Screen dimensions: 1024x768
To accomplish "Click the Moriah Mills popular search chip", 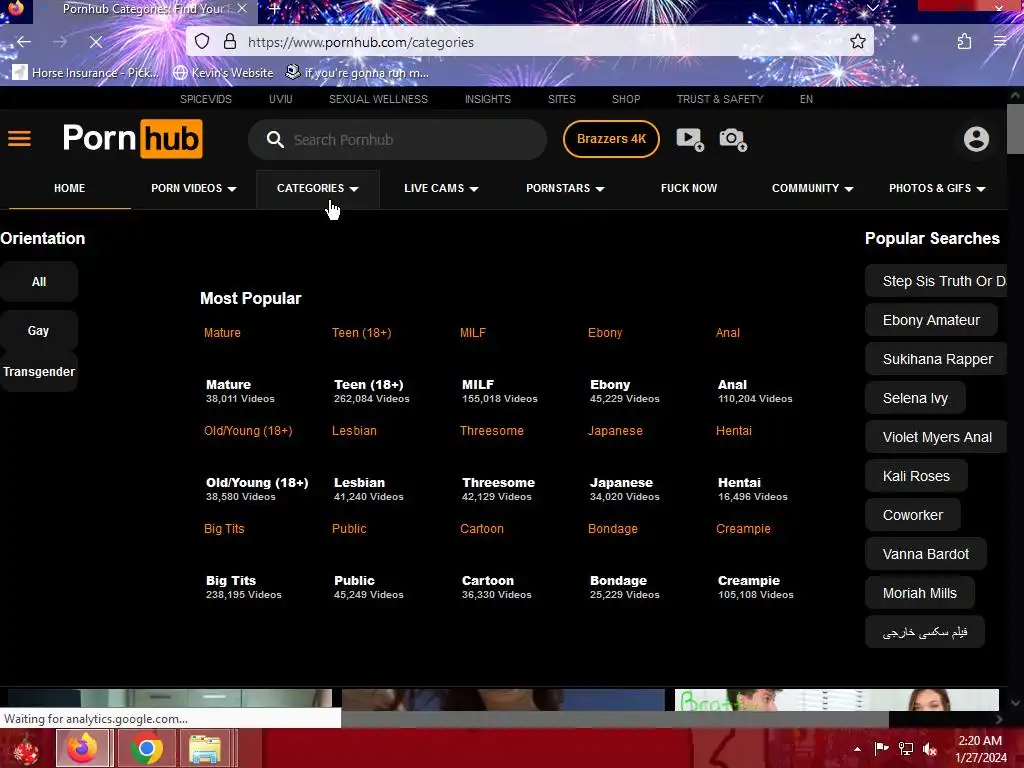I will (x=920, y=593).
